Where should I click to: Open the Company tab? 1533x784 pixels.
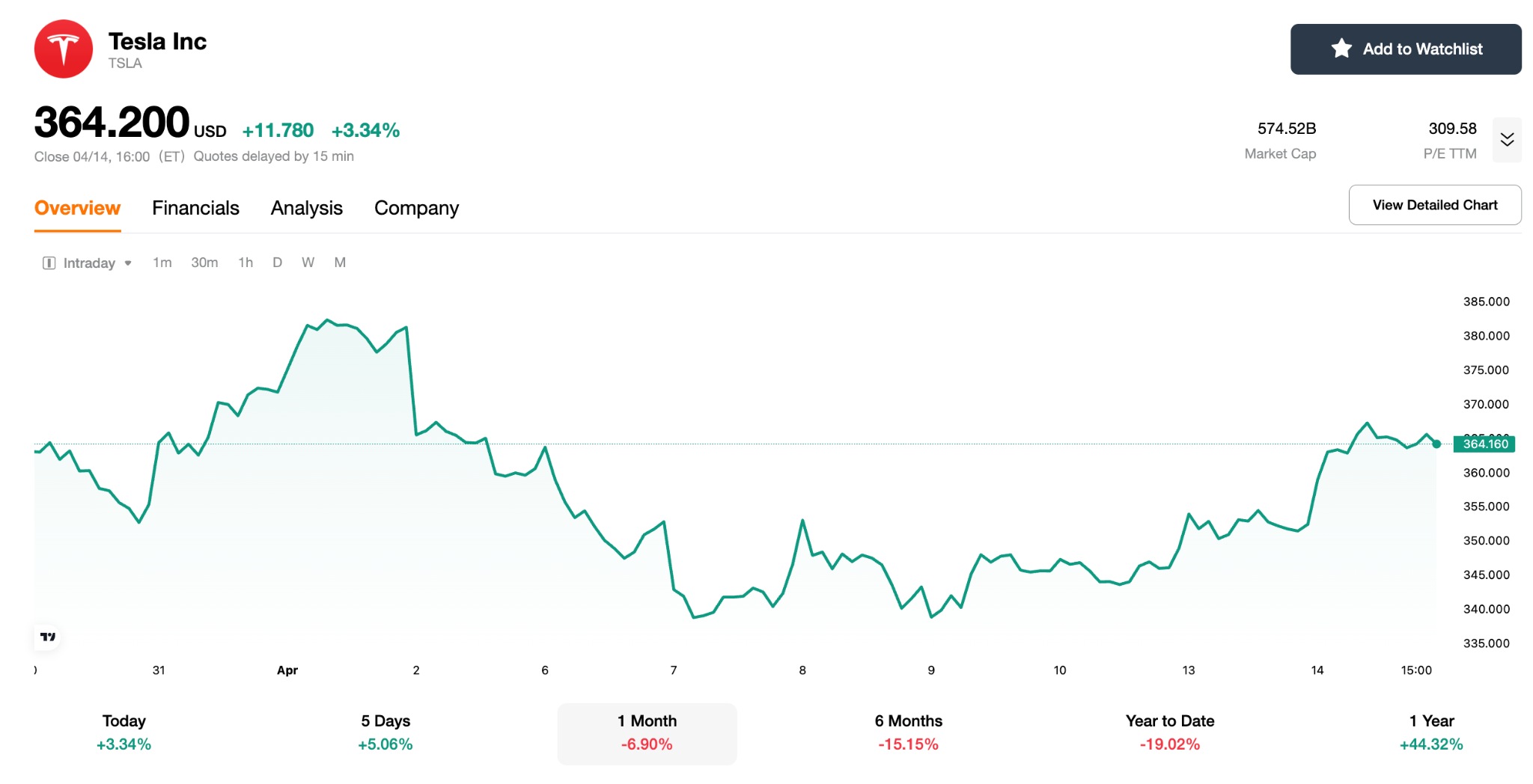(416, 208)
